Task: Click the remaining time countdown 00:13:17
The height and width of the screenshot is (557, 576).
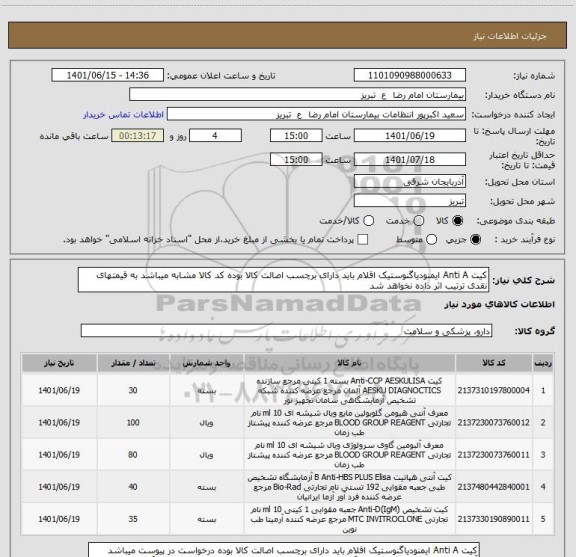Action: tap(138, 136)
